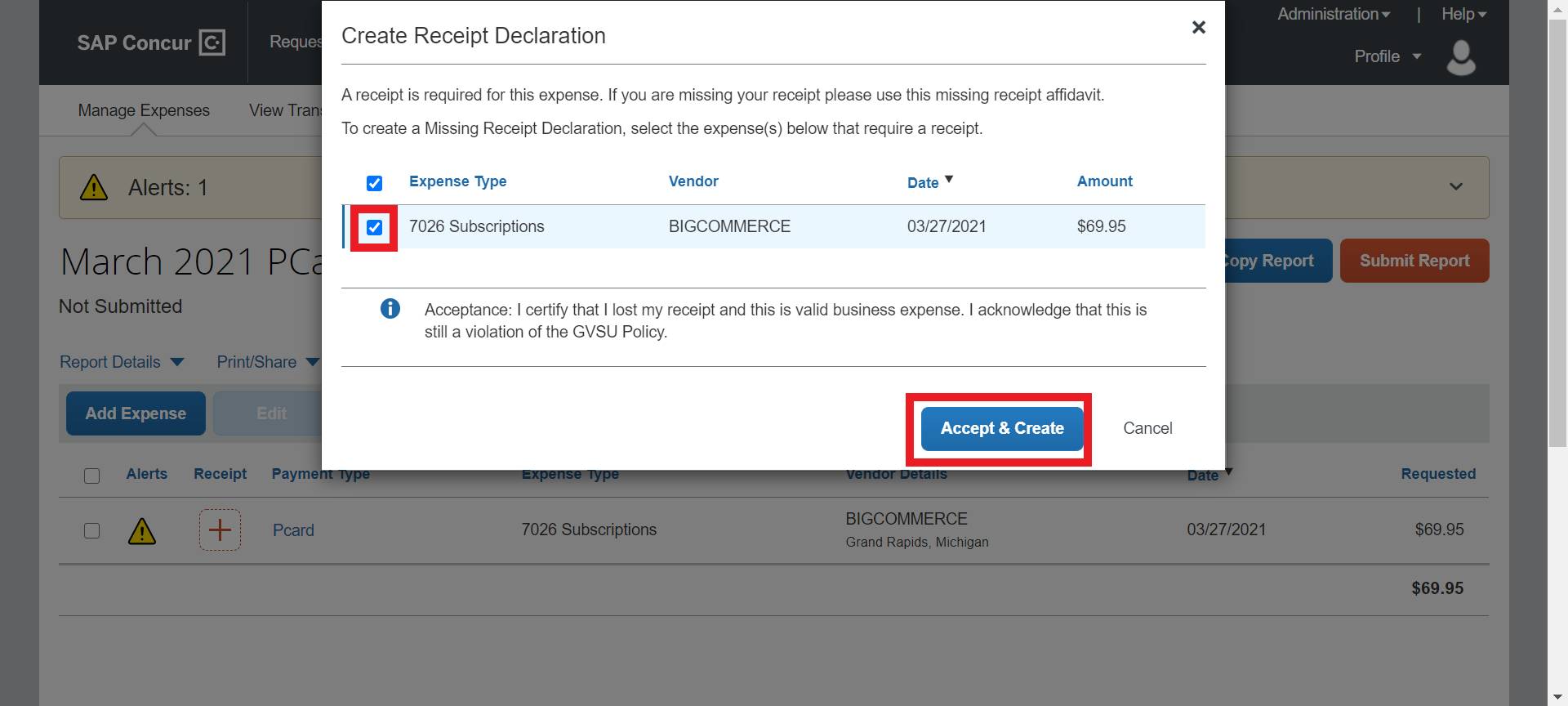This screenshot has width=1568, height=706.
Task: Check the Pcard expense row checkbox
Action: [x=92, y=531]
